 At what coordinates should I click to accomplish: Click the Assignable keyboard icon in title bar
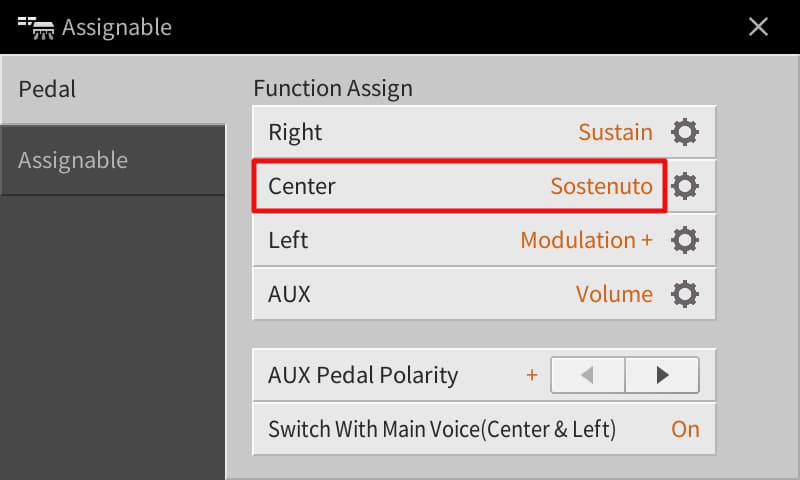tap(36, 27)
